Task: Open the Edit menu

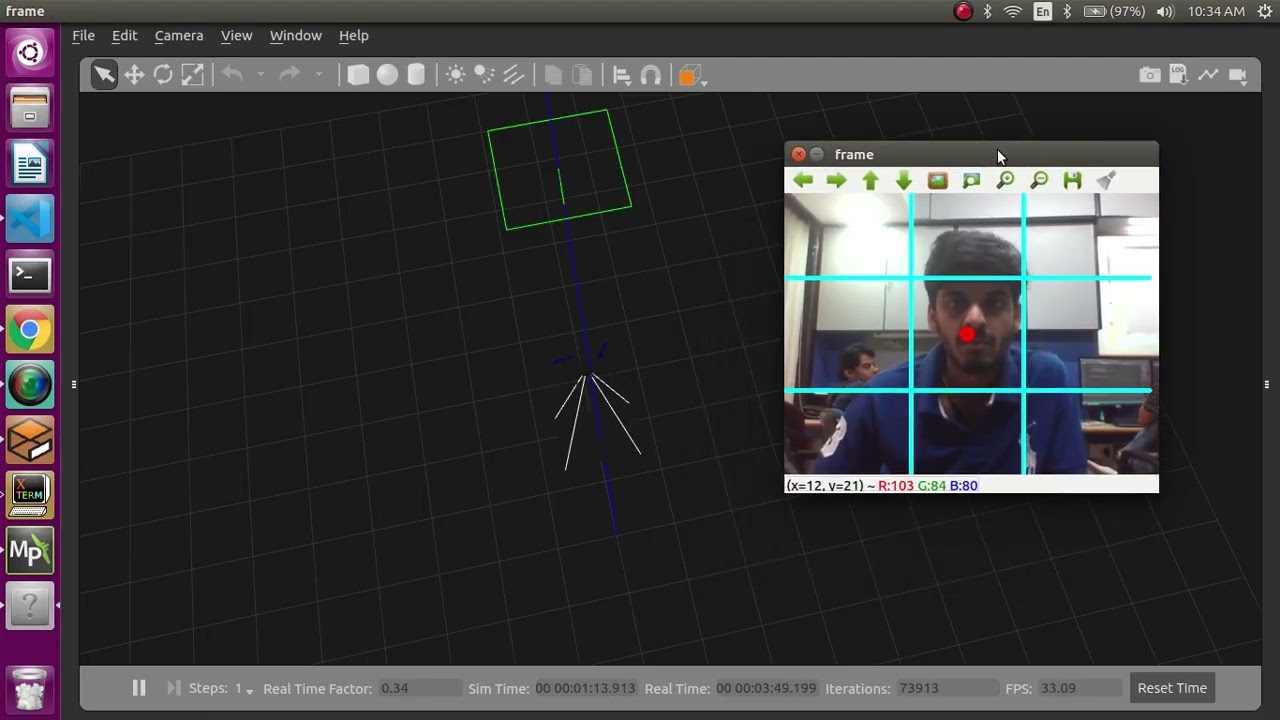Action: 124,35
